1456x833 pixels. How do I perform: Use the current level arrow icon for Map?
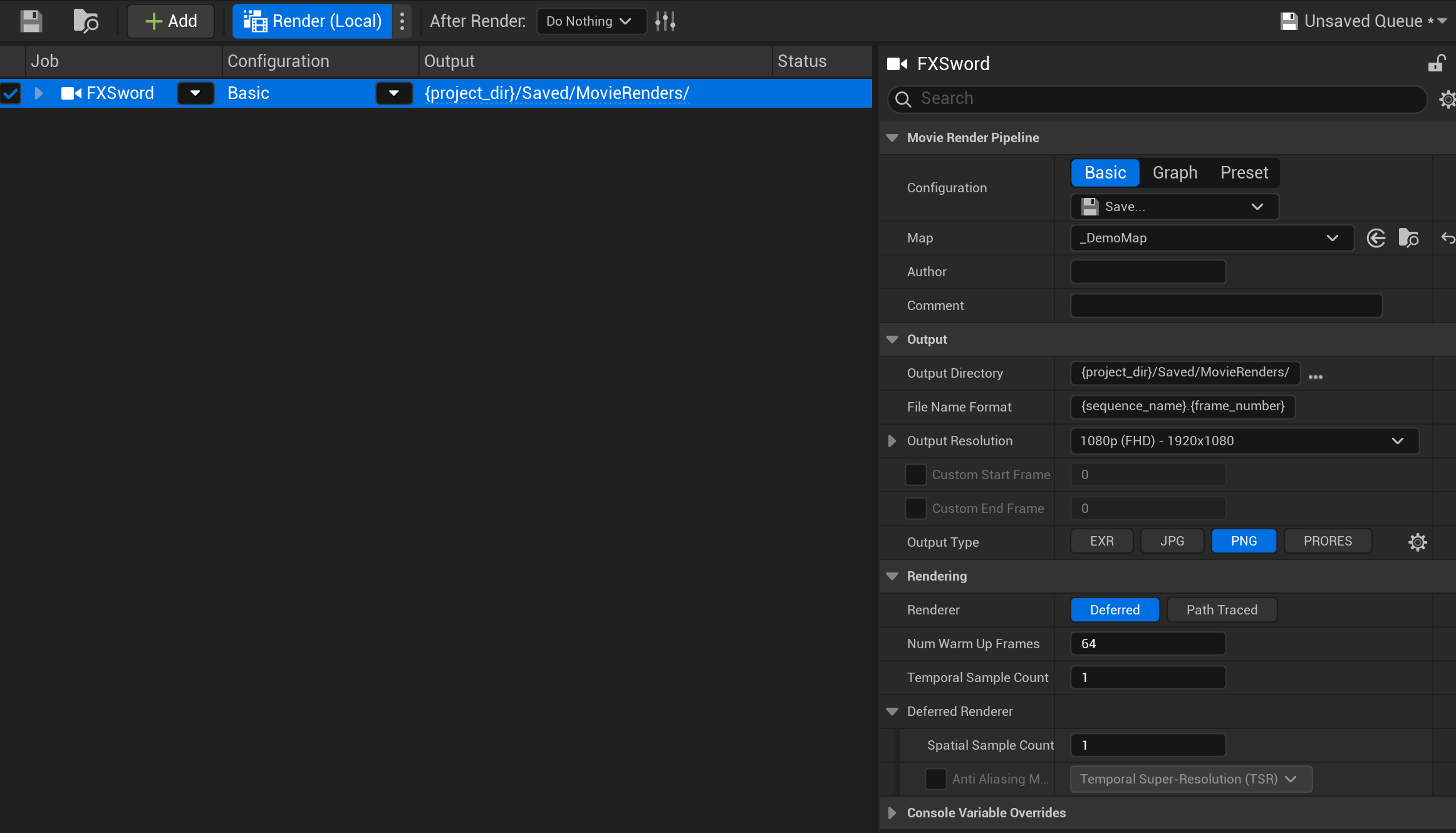pyautogui.click(x=1376, y=238)
